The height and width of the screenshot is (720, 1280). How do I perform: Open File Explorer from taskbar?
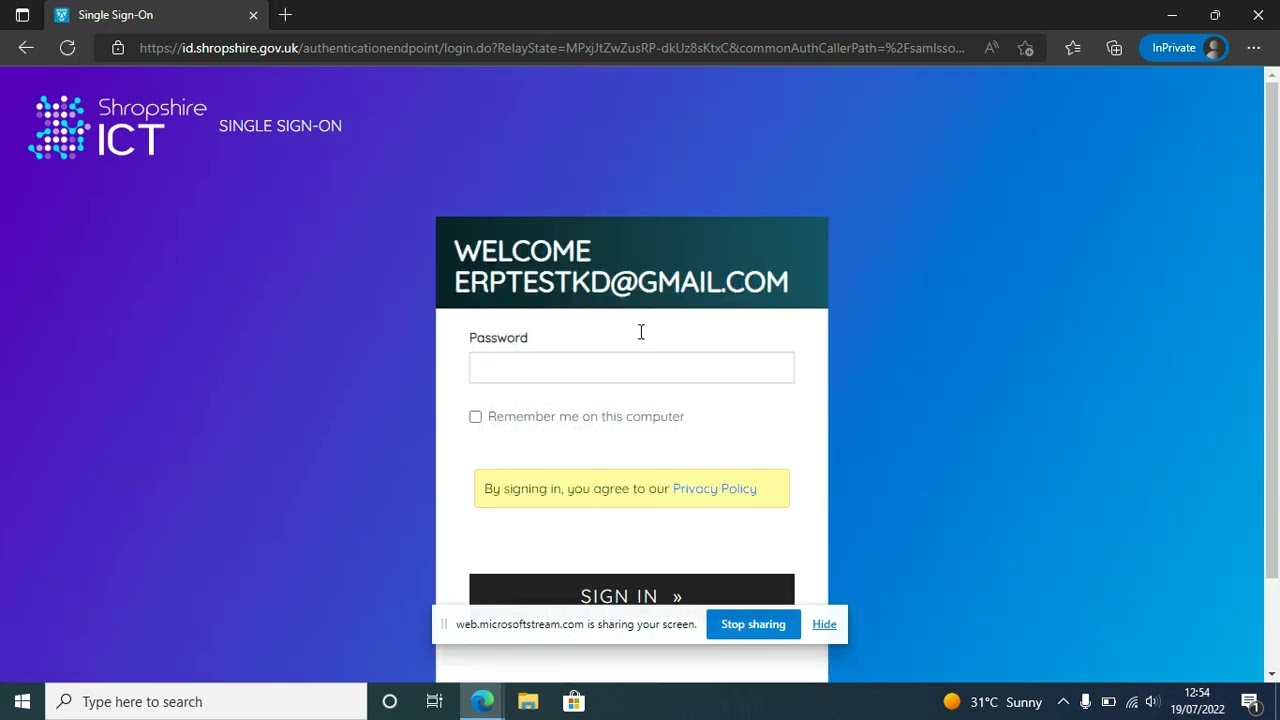pos(528,701)
